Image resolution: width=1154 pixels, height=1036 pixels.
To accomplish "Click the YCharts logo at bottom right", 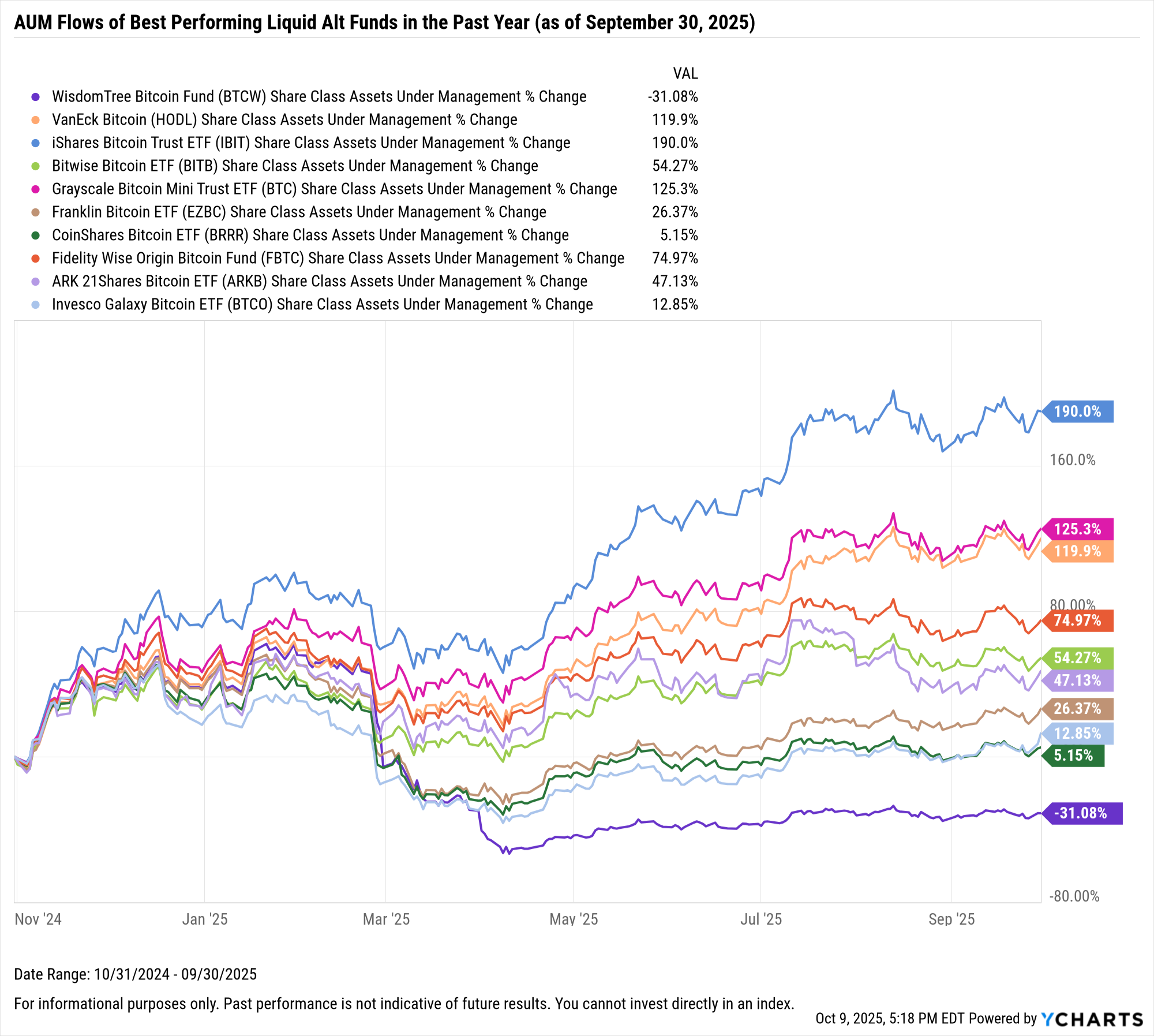I will coord(1092,1019).
